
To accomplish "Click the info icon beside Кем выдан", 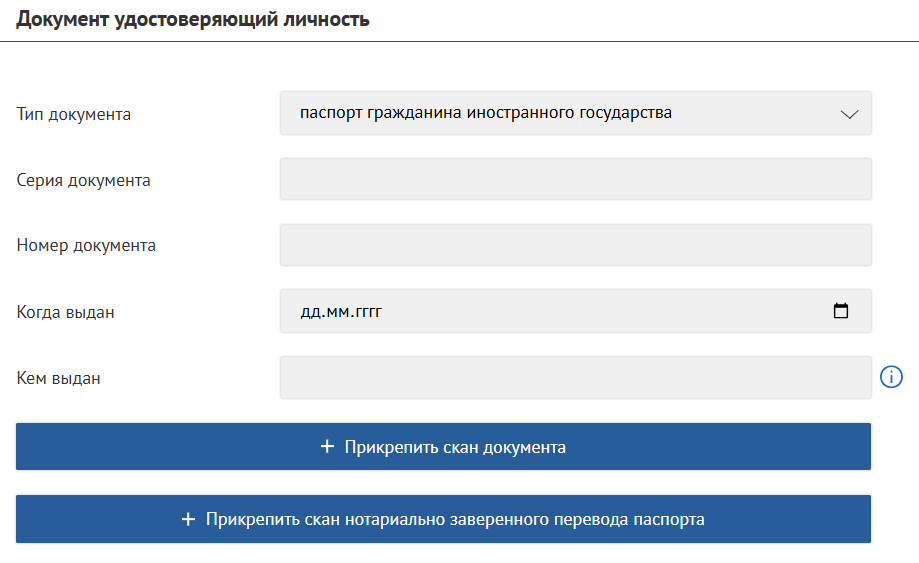I will coord(891,377).
